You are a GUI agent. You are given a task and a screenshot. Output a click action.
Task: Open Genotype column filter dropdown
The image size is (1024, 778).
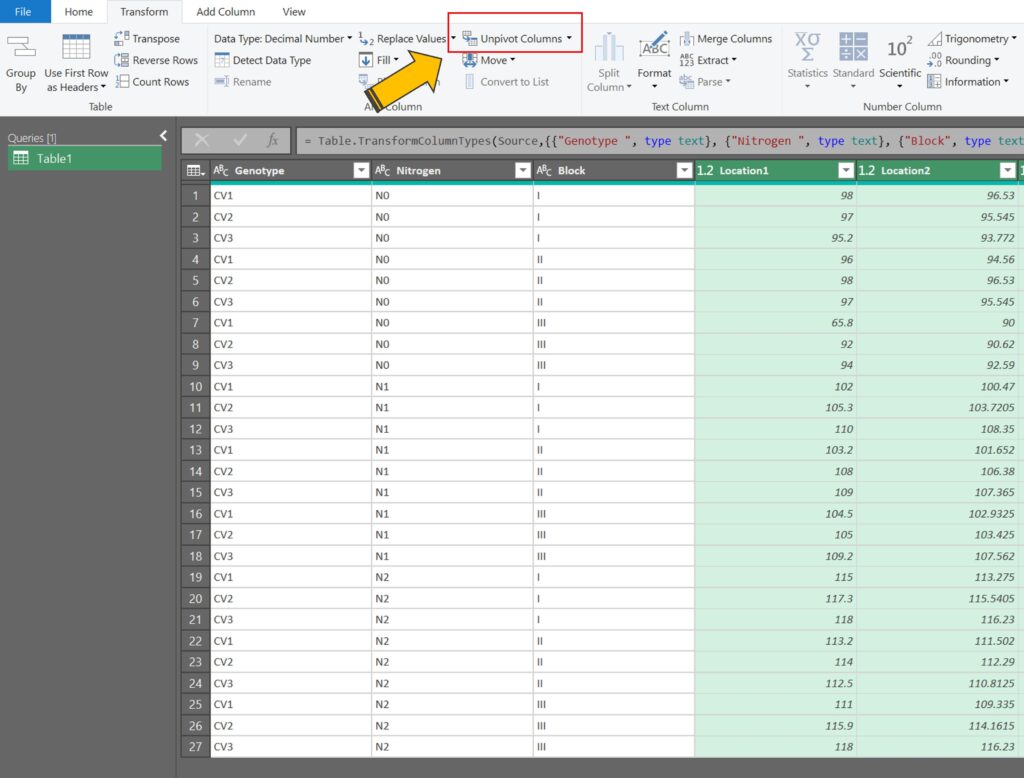click(x=361, y=171)
